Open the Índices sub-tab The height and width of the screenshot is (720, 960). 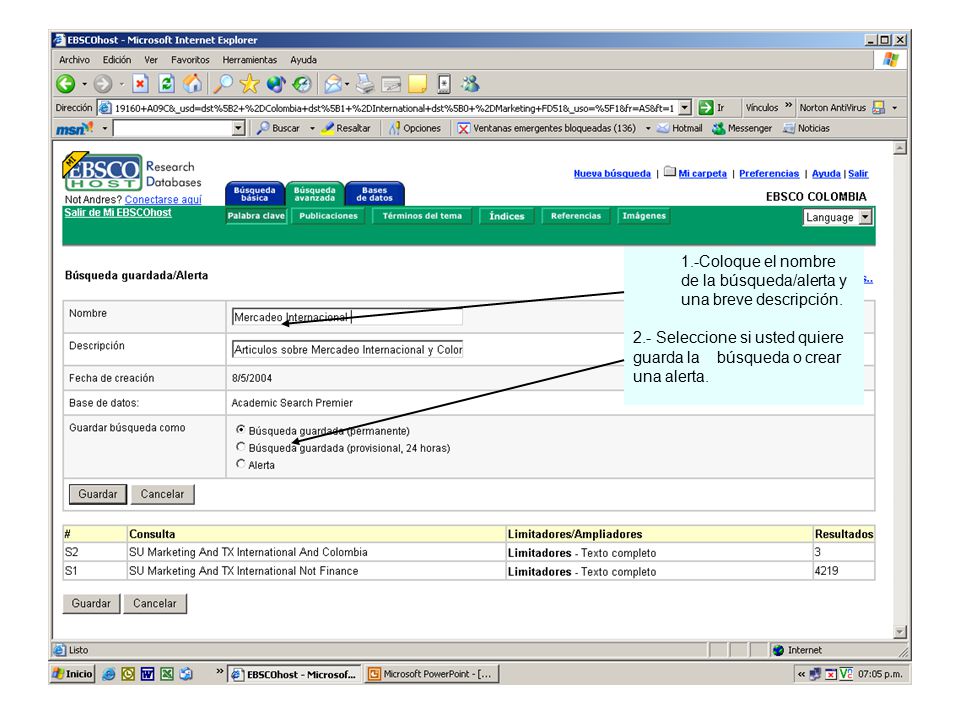(x=506, y=216)
